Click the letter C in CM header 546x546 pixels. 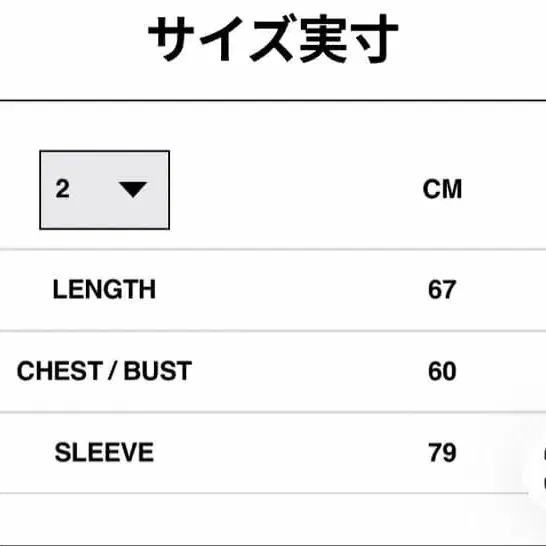[x=431, y=189]
